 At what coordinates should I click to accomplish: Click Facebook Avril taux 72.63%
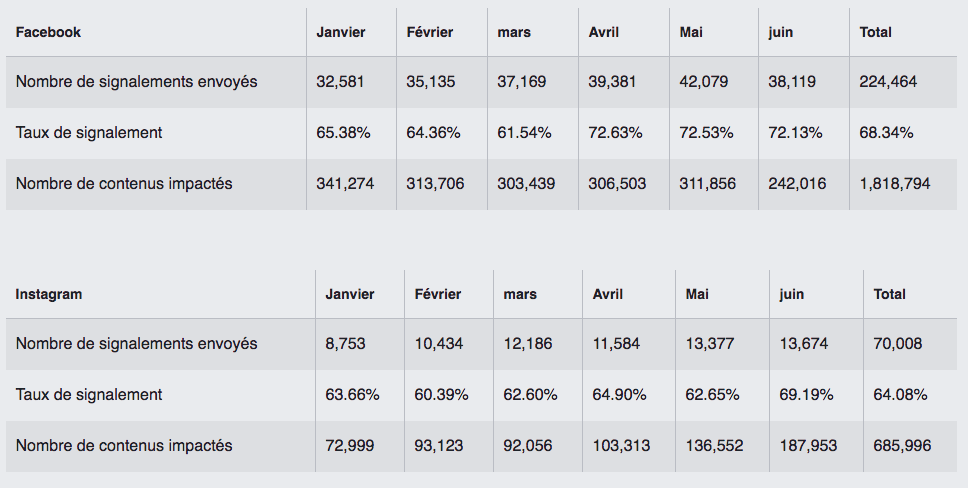point(615,133)
